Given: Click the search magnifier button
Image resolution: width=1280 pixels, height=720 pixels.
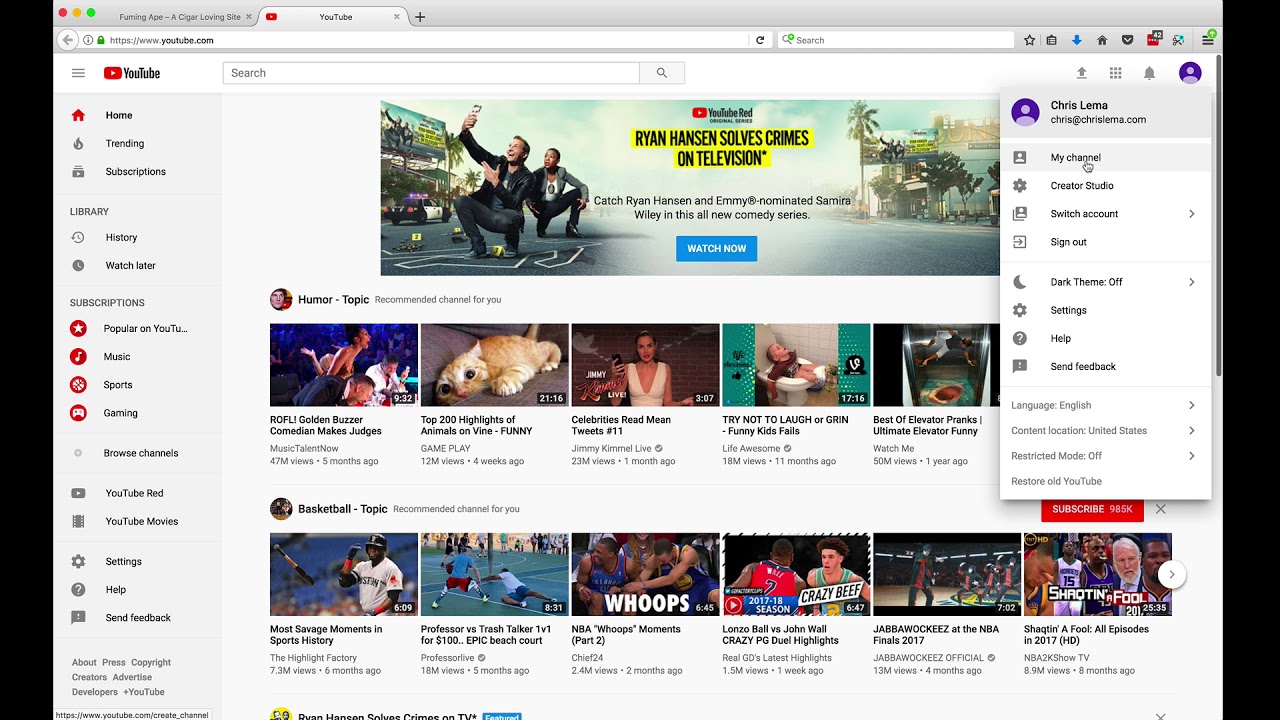Looking at the screenshot, I should 661,73.
